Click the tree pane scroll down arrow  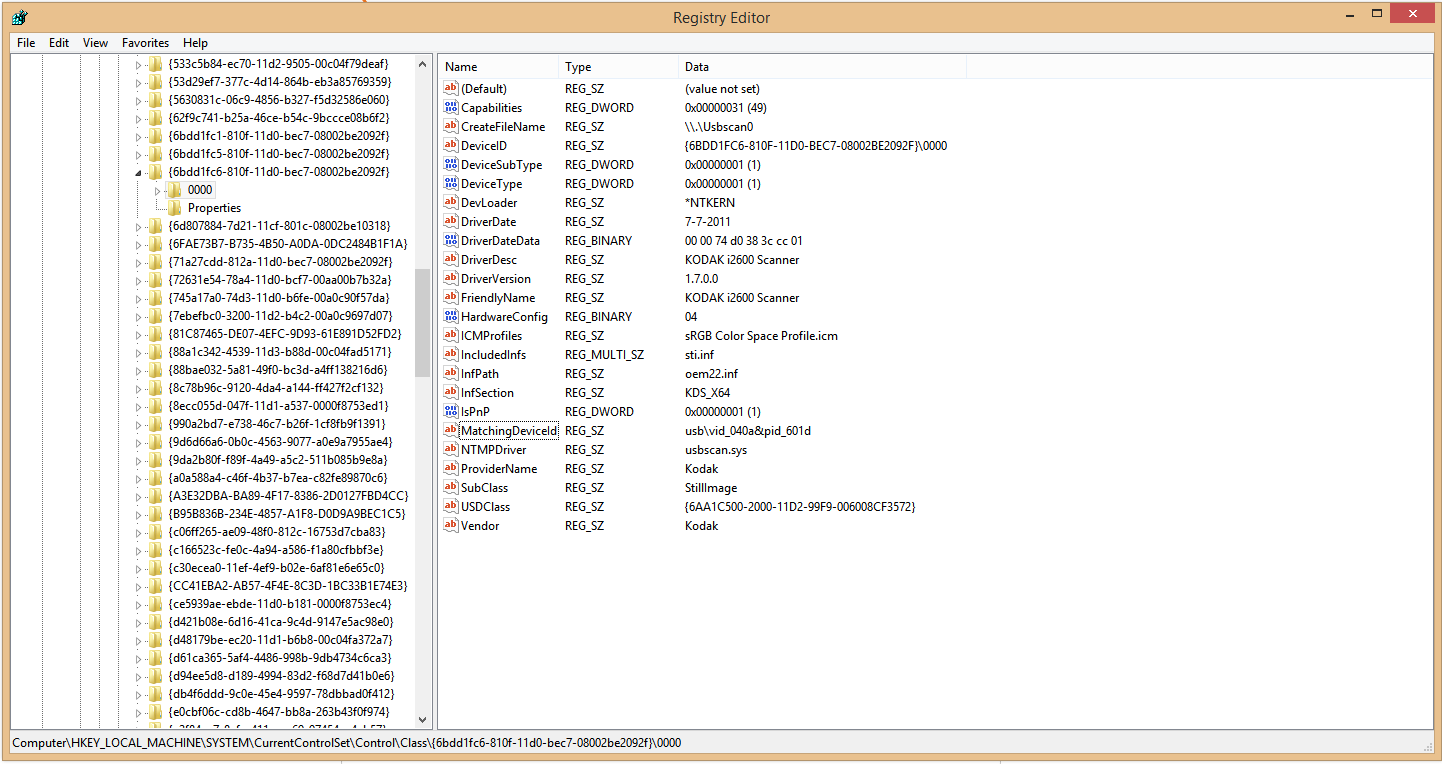click(x=422, y=720)
